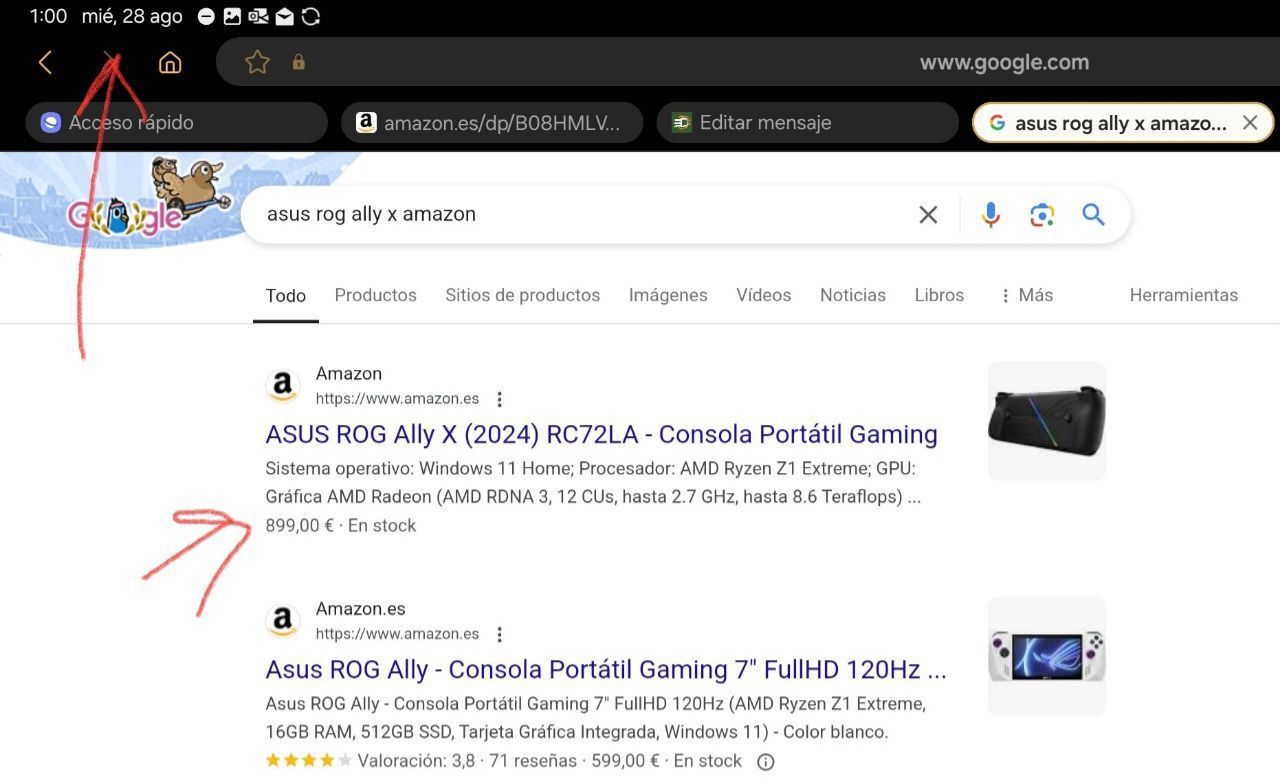1280x784 pixels.
Task: Open the Herramientas search tools
Action: click(1183, 295)
